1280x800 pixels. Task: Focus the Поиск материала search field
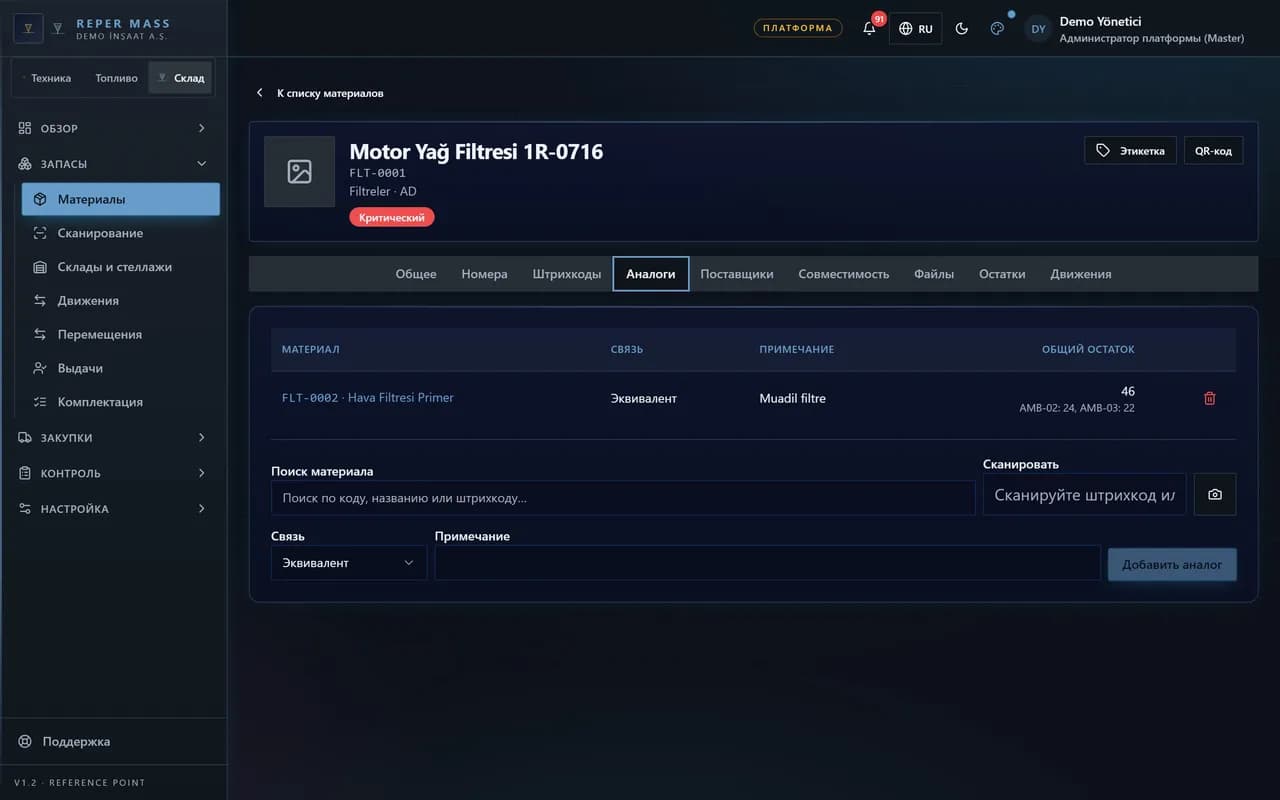623,498
